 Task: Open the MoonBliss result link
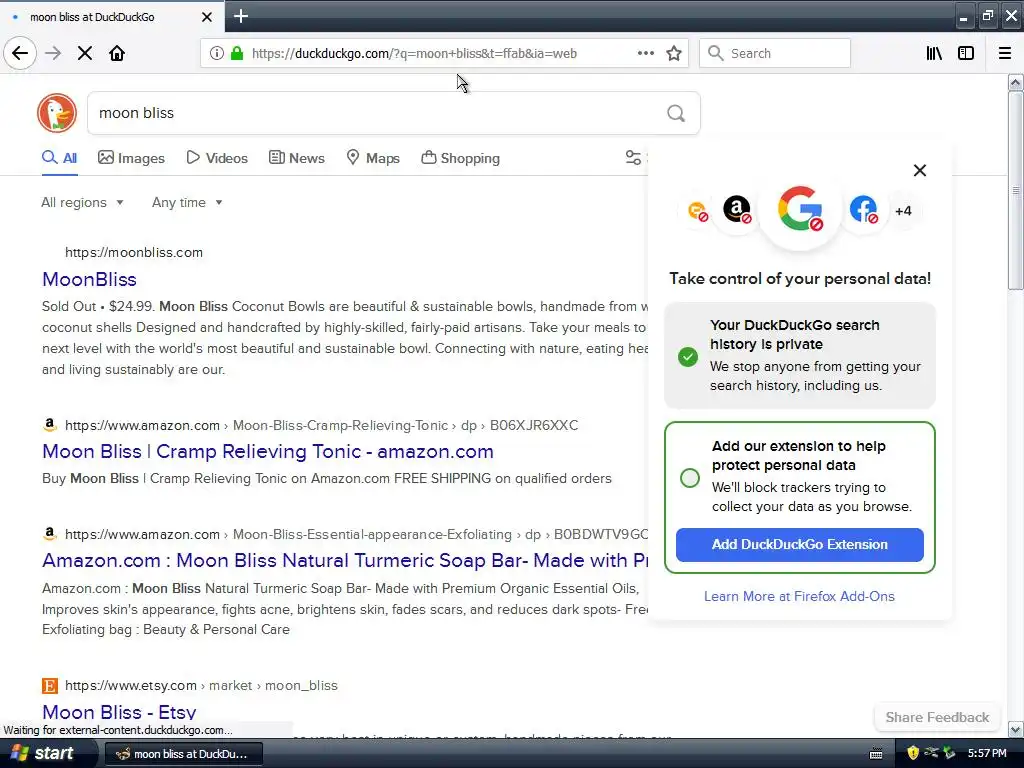point(89,280)
